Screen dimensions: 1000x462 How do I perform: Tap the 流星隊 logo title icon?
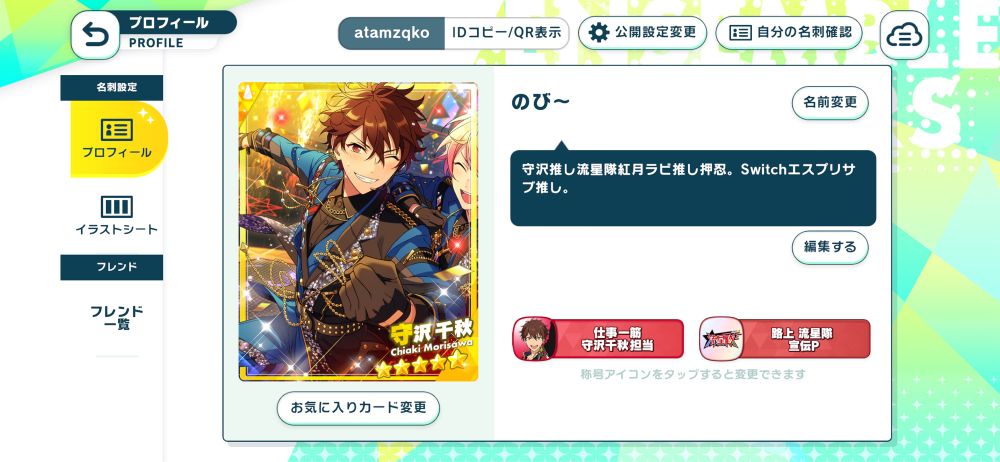click(x=721, y=339)
